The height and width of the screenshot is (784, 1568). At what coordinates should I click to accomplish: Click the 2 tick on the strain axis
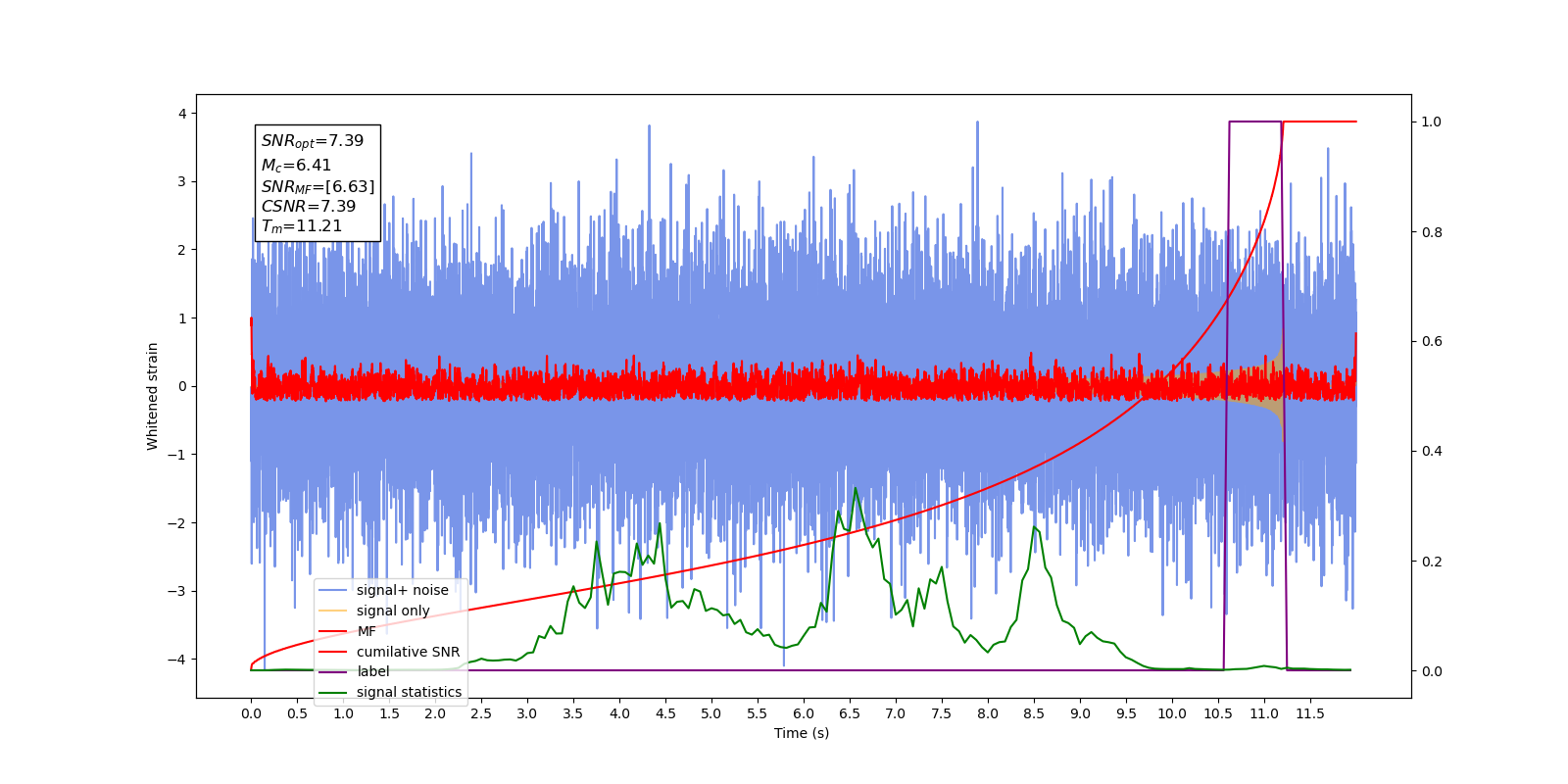coord(182,250)
